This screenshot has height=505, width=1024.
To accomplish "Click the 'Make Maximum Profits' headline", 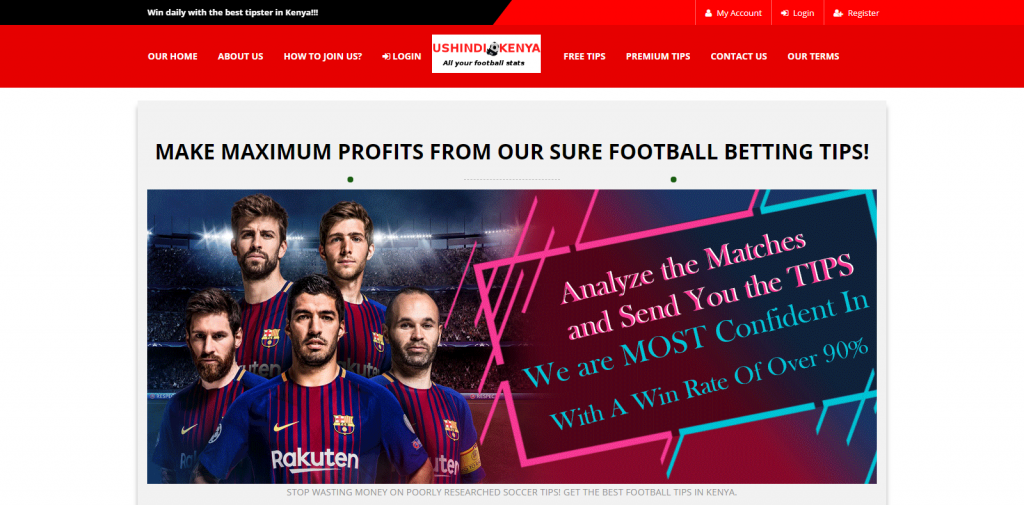I will (512, 152).
